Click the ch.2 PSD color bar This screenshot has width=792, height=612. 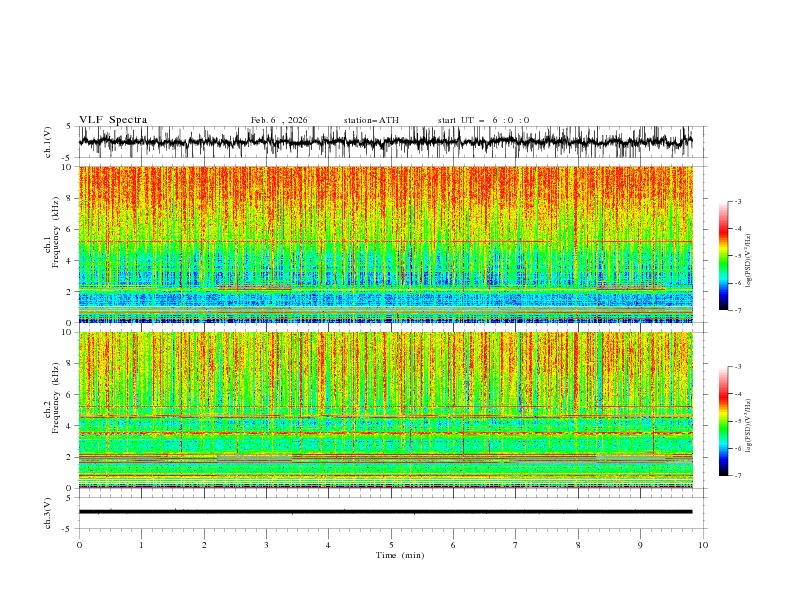[x=723, y=421]
